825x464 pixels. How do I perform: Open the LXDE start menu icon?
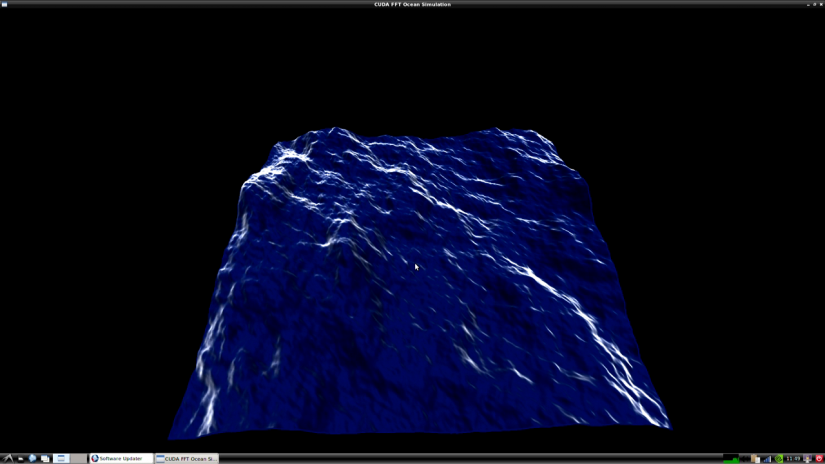(x=8, y=459)
